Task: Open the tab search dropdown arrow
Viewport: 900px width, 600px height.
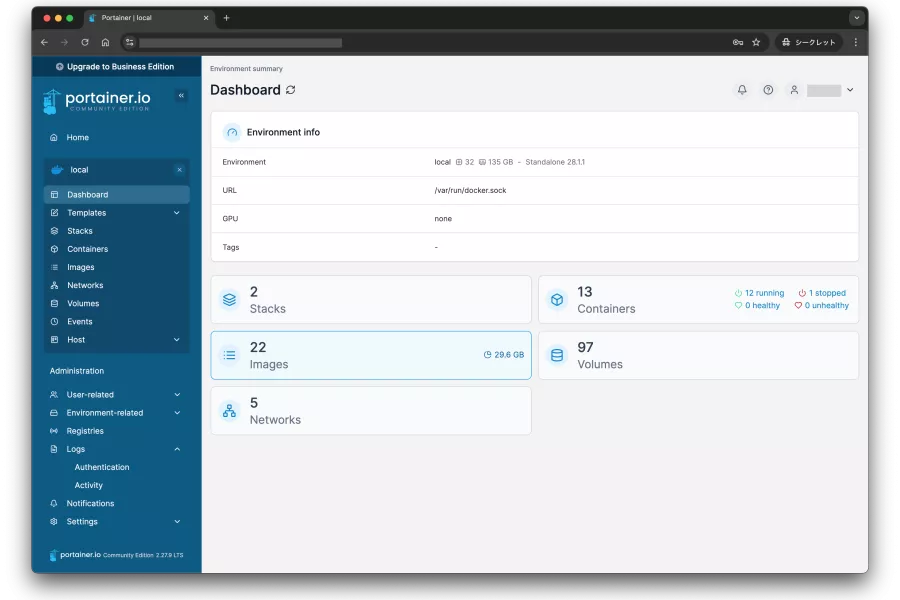Action: pyautogui.click(x=856, y=18)
